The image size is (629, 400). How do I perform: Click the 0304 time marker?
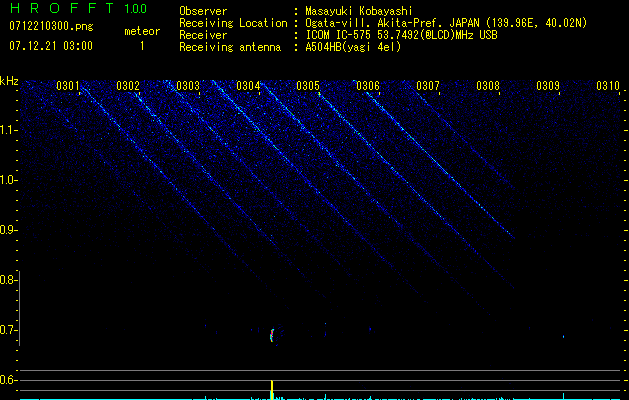[x=248, y=86]
